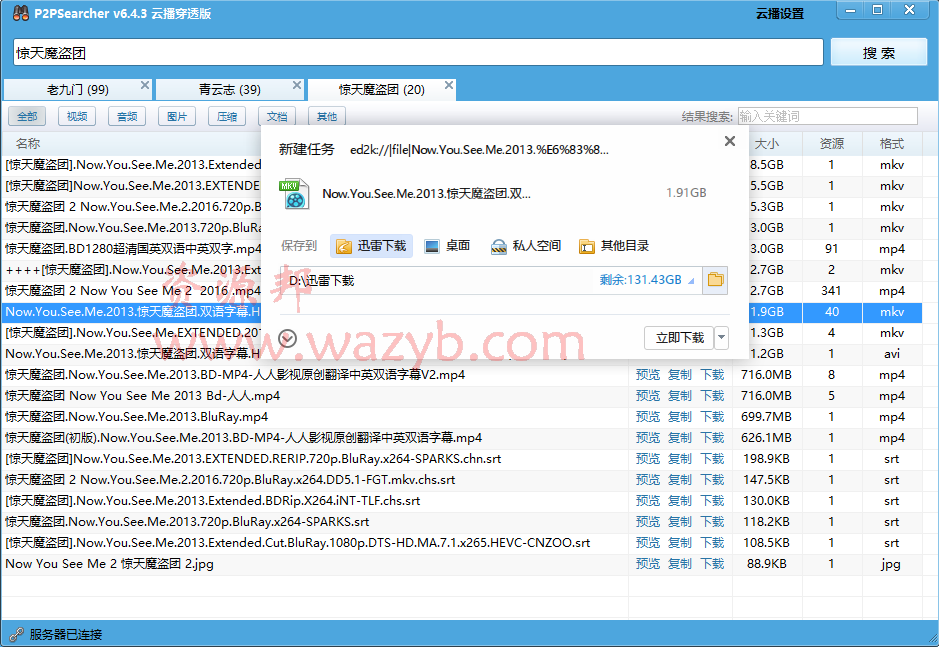Open 云播设置 in title bar
This screenshot has height=647, width=939.
(780, 13)
